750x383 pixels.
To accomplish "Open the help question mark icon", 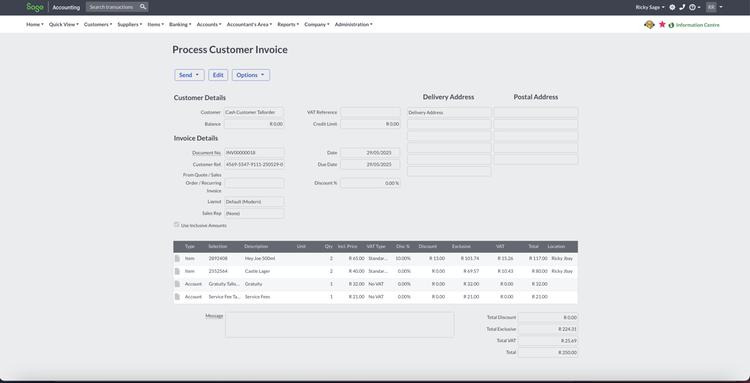I will pyautogui.click(x=692, y=7).
